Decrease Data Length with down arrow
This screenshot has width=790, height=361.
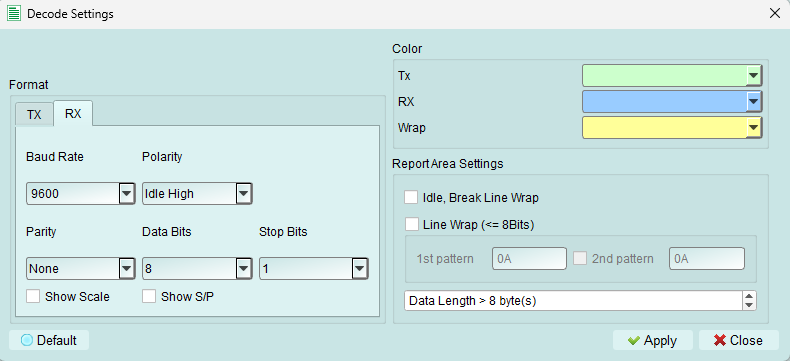pyautogui.click(x=750, y=306)
